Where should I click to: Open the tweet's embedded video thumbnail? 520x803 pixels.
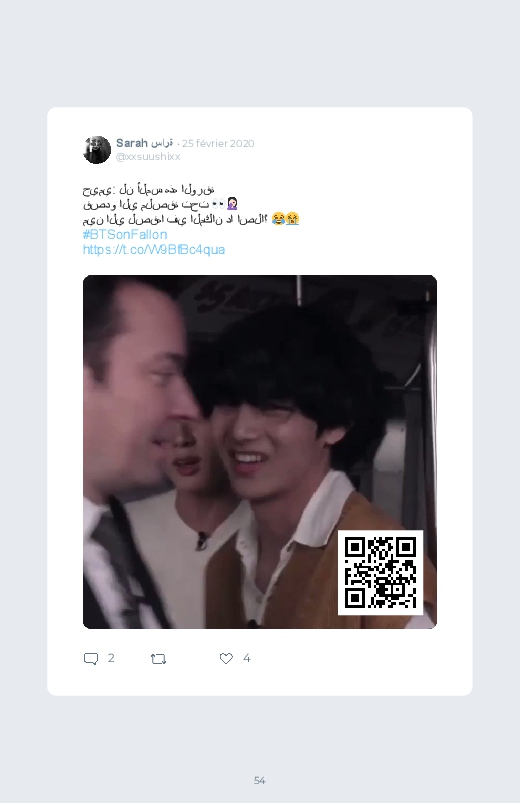pos(260,452)
